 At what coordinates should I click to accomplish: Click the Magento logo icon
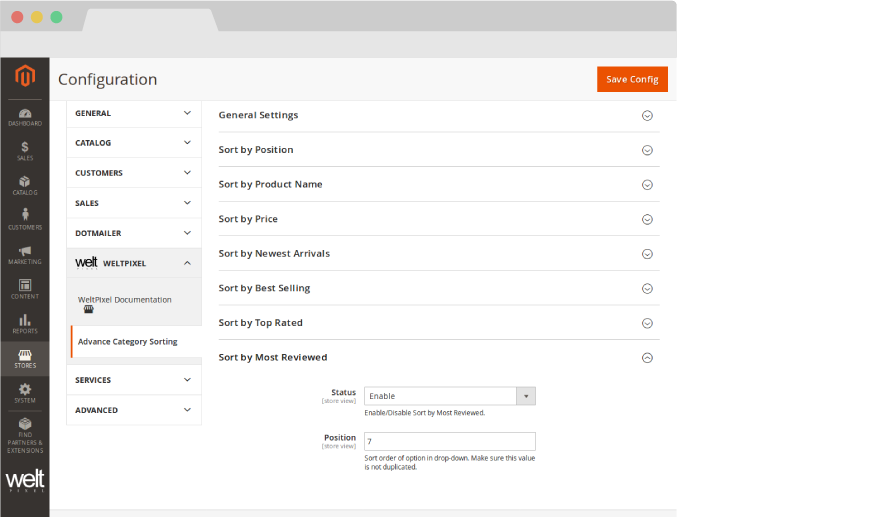click(24, 76)
